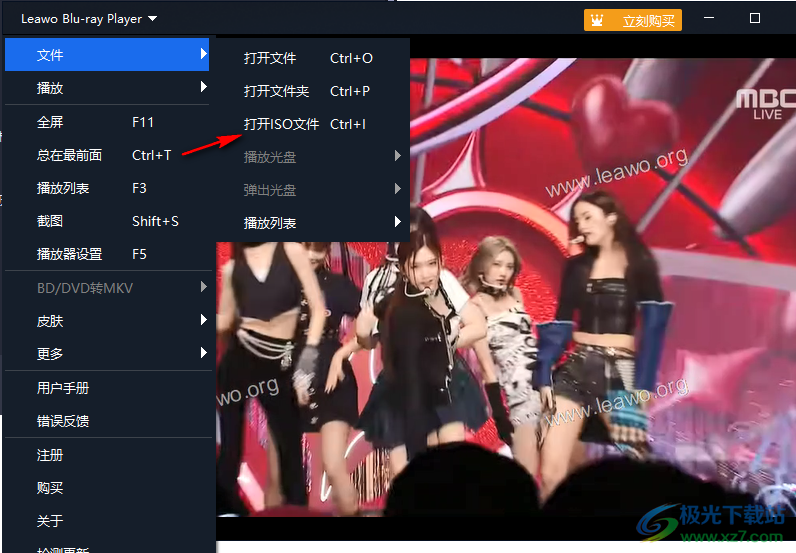796x553 pixels.
Task: Expand the 弹出光盘 submenu arrow
Action: point(398,189)
